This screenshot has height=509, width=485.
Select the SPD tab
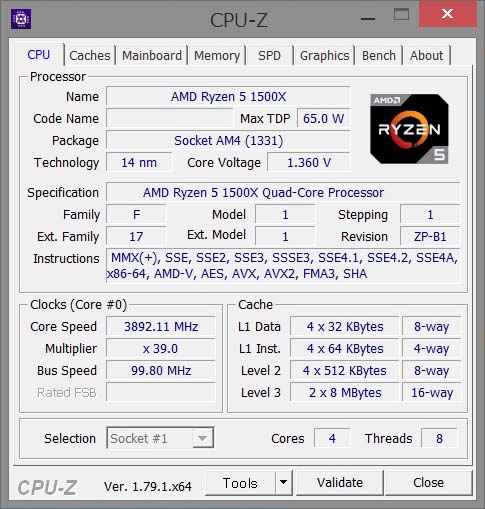coord(269,55)
